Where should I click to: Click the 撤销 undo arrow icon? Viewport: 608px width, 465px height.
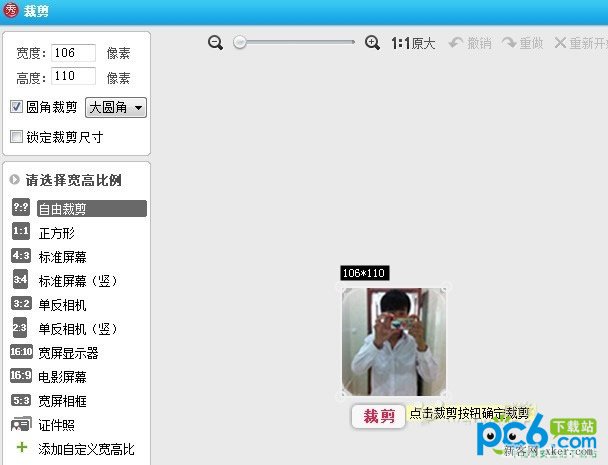[456, 43]
